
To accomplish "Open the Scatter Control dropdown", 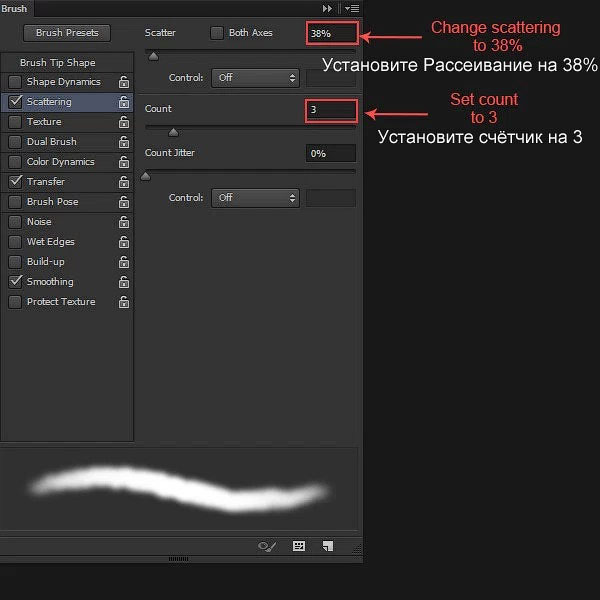I will tap(255, 78).
